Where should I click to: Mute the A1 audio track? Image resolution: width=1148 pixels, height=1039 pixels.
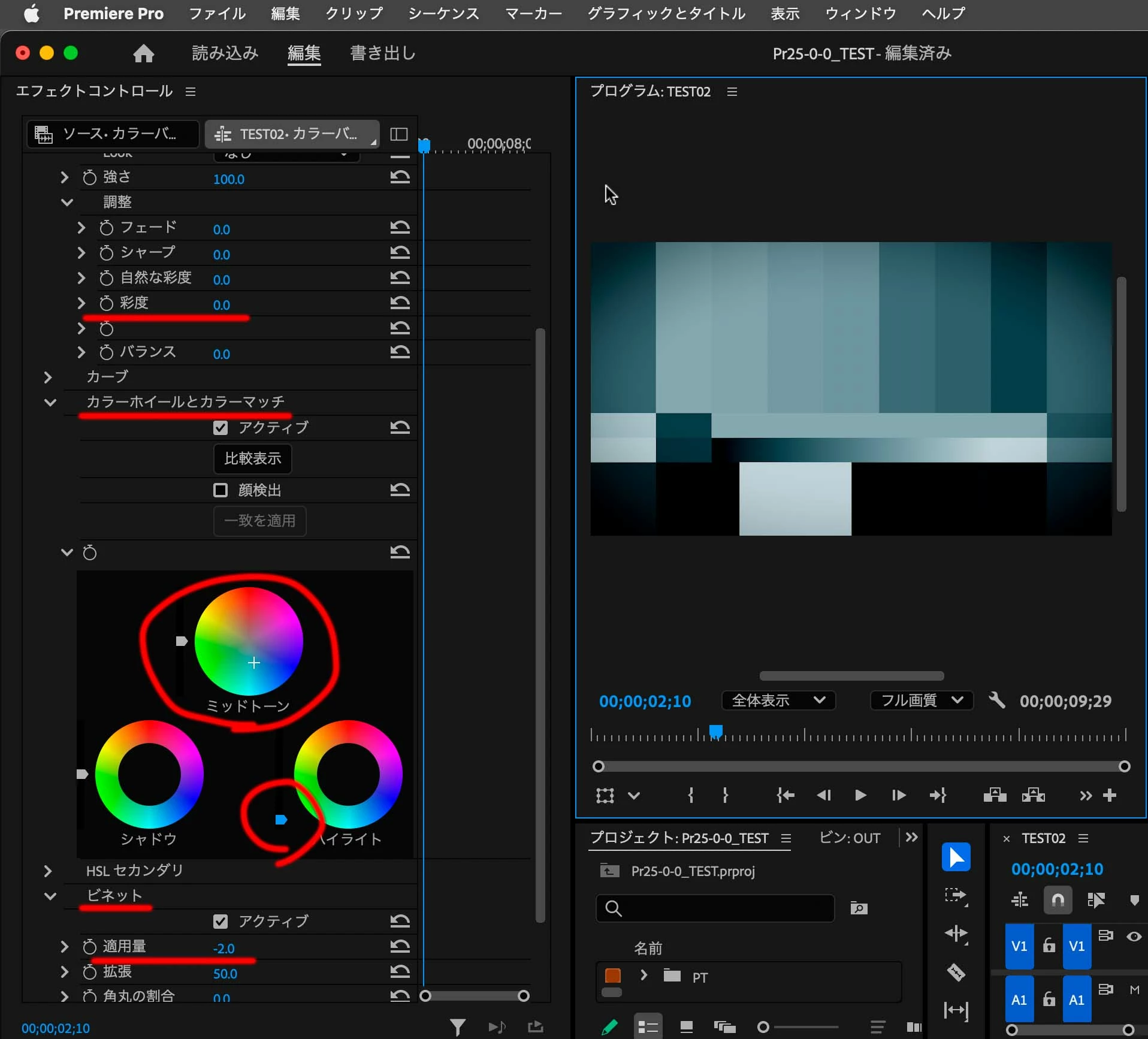click(1134, 990)
